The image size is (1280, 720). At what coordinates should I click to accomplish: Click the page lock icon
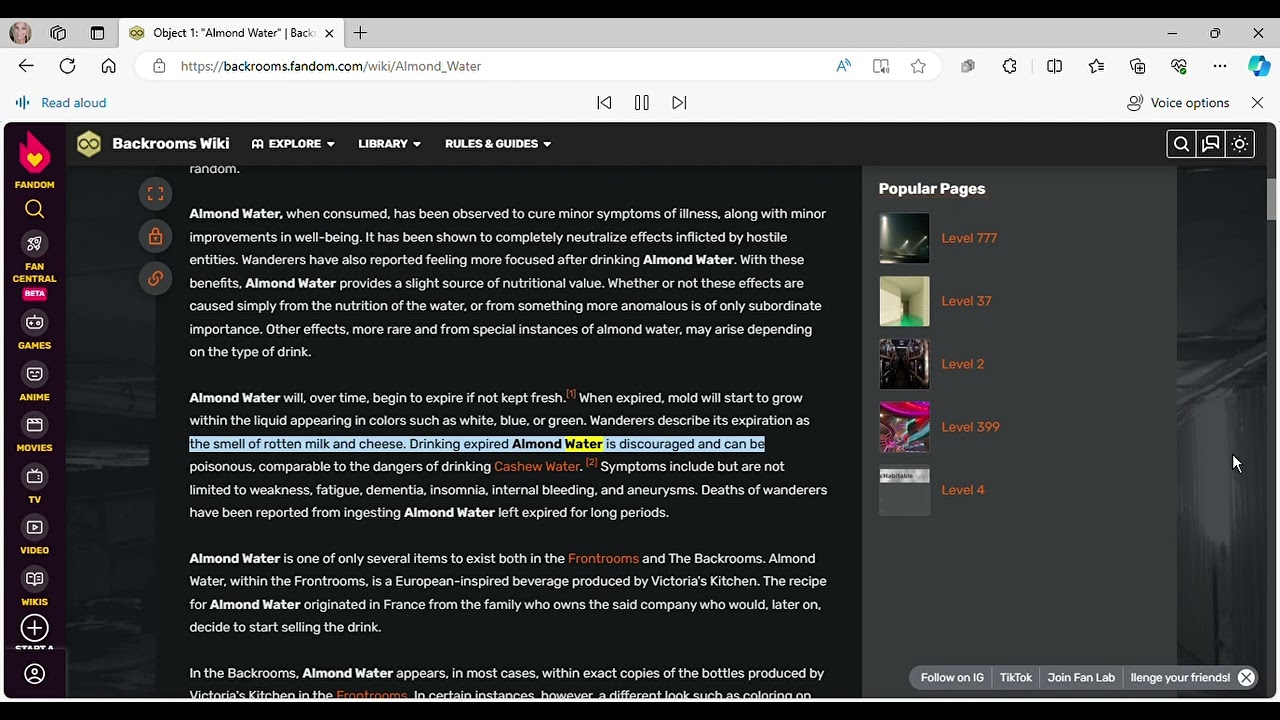[x=155, y=236]
